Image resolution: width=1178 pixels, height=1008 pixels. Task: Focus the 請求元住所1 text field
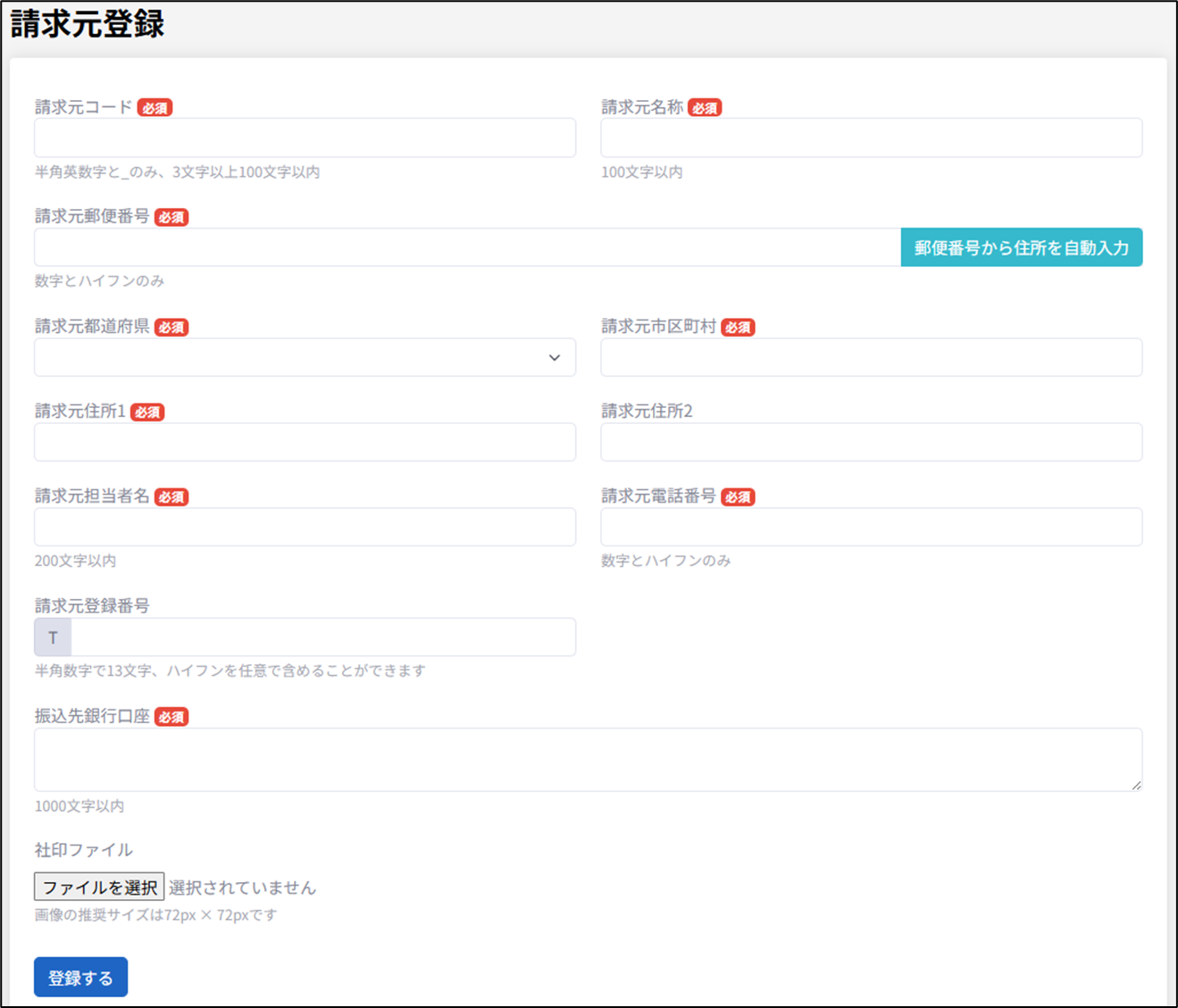305,442
